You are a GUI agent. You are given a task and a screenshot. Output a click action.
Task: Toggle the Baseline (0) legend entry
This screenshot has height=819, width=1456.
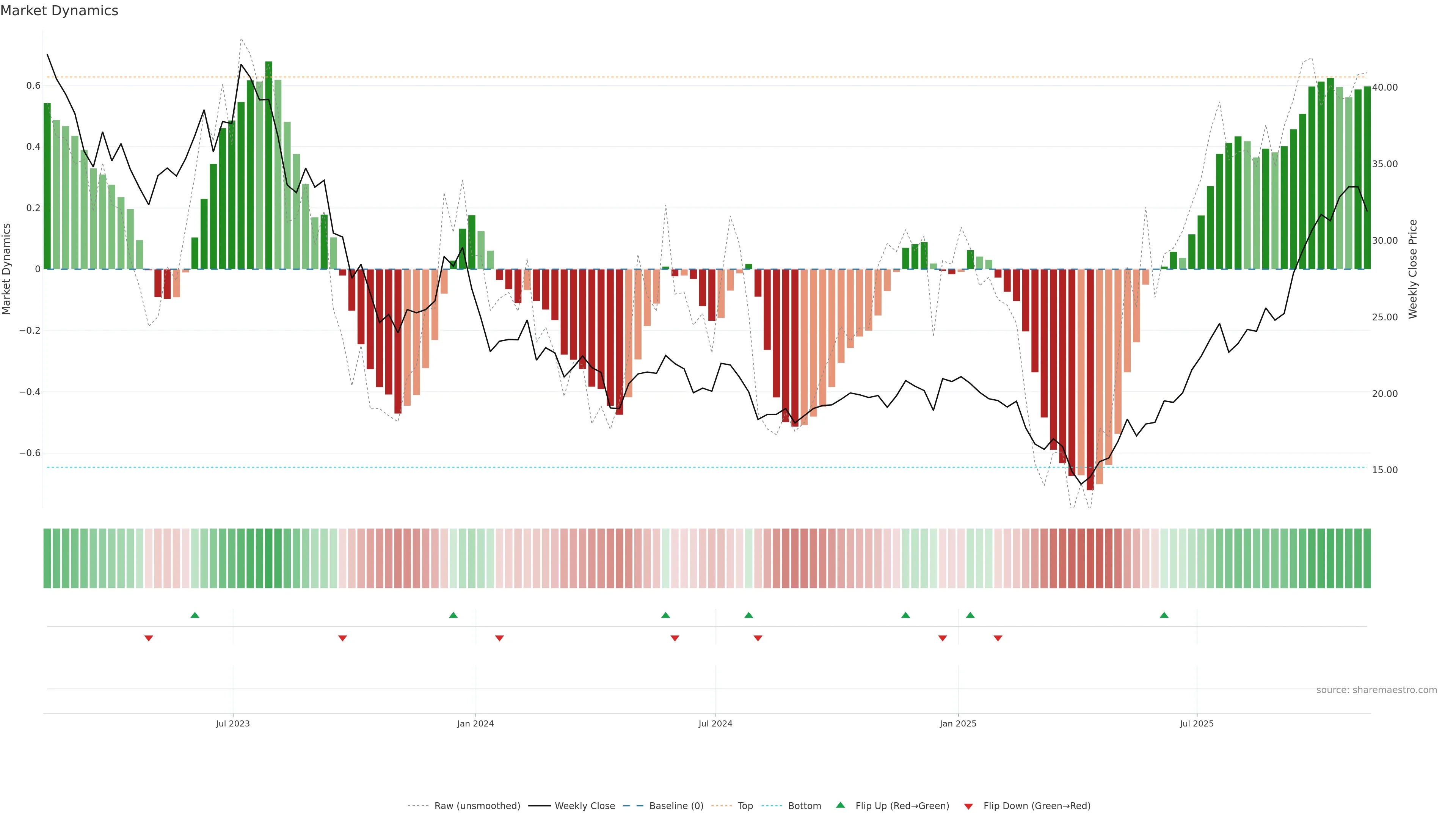pos(676,806)
